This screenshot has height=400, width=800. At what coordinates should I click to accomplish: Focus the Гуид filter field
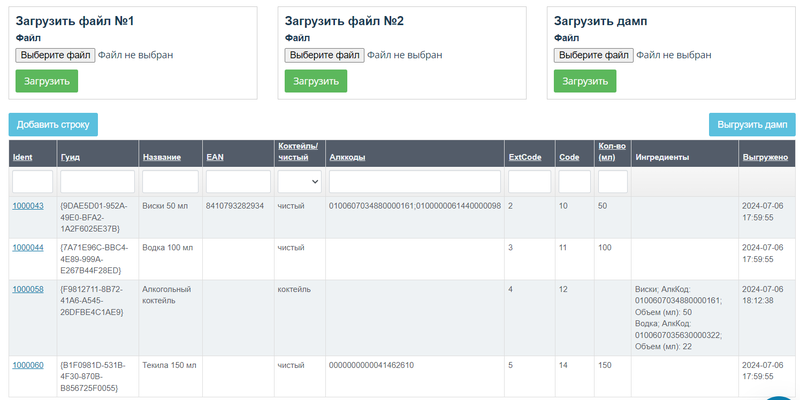97,182
